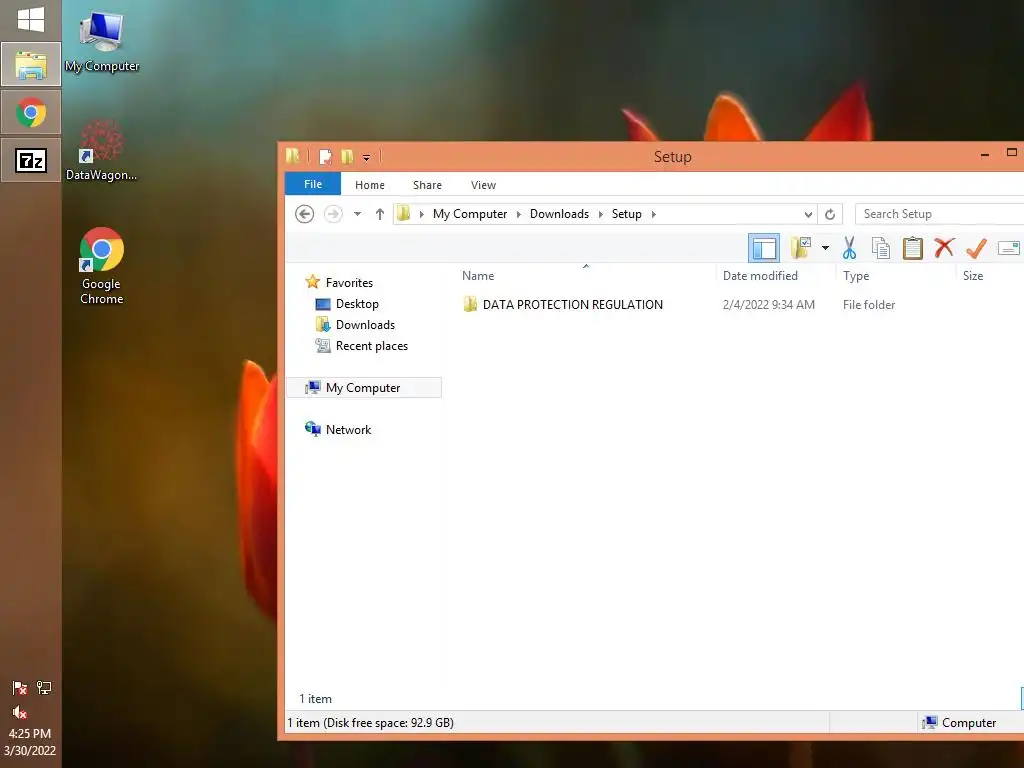1024x768 pixels.
Task: Open the address bar history dropdown
Action: [808, 214]
